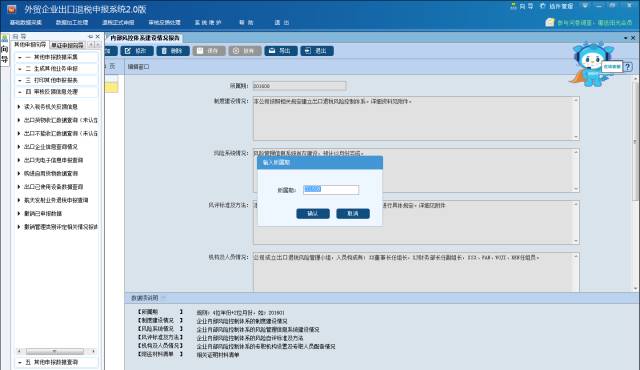This screenshot has height=370, width=640.
Task: Collapse section 四 审核反馈信息处理
Action: [57, 92]
